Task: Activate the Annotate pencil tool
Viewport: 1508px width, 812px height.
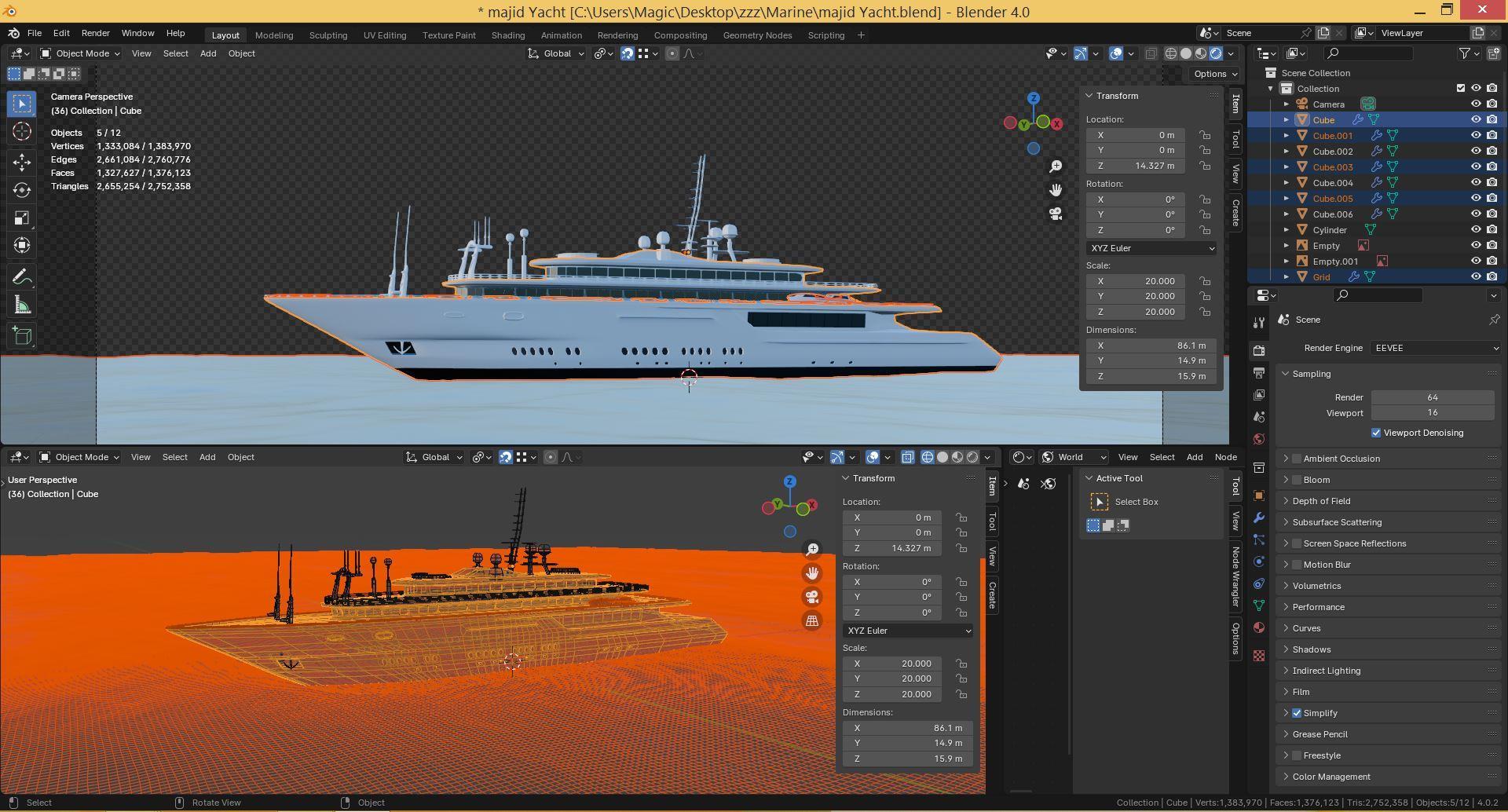Action: coord(22,276)
